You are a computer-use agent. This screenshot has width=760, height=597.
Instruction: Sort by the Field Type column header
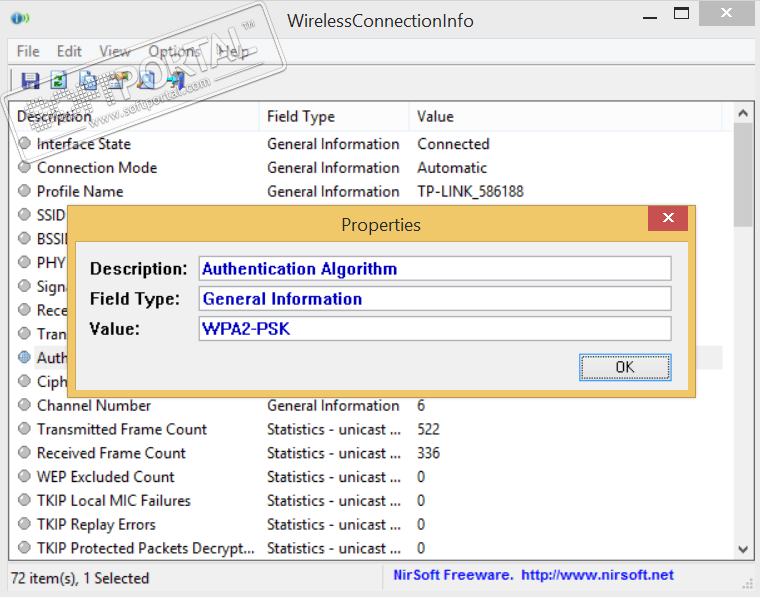tap(334, 116)
